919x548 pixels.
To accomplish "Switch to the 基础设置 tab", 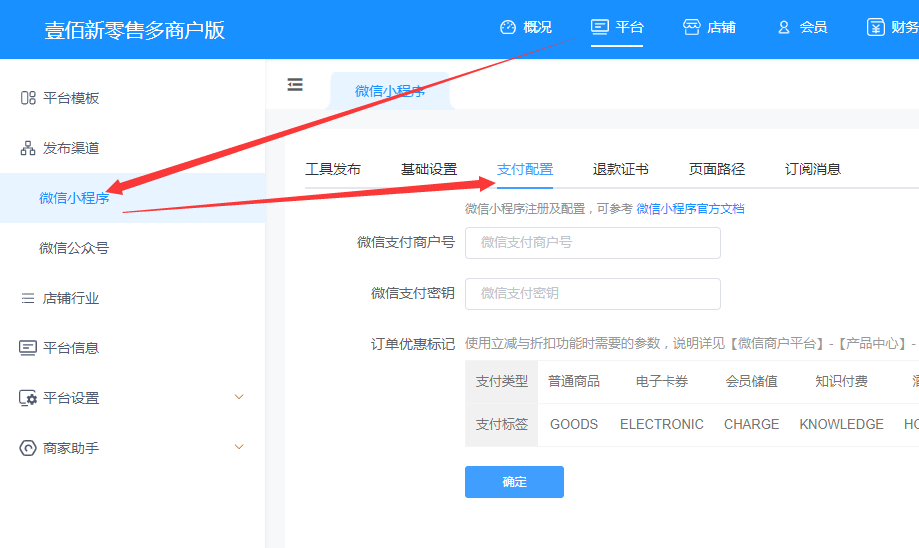I will coord(429,169).
